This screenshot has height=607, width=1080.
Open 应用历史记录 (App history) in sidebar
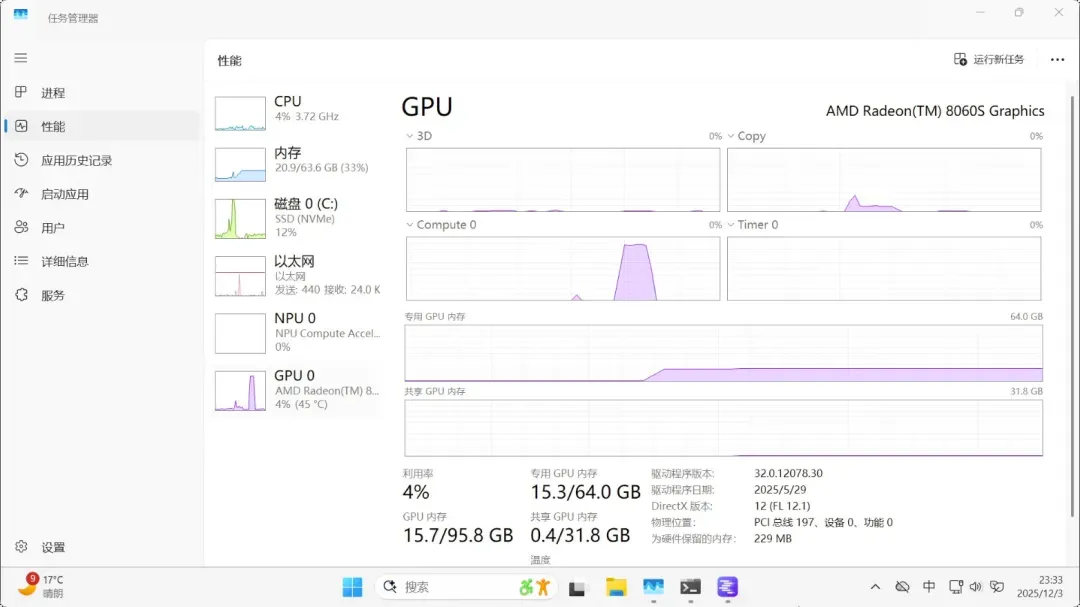point(76,160)
